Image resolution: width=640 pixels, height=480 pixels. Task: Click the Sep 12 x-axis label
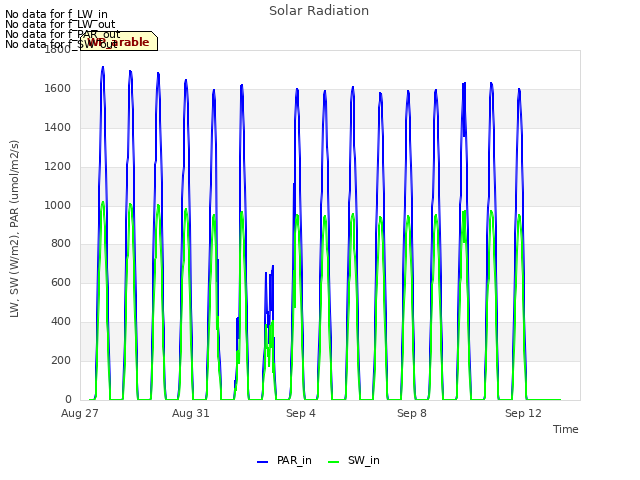point(523,413)
